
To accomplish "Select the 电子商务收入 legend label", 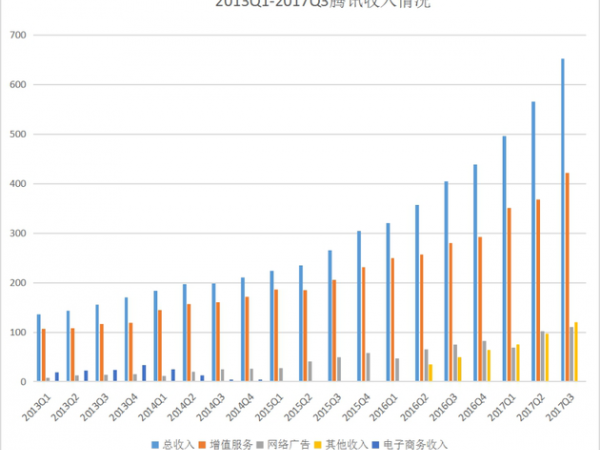I will 415,445.
